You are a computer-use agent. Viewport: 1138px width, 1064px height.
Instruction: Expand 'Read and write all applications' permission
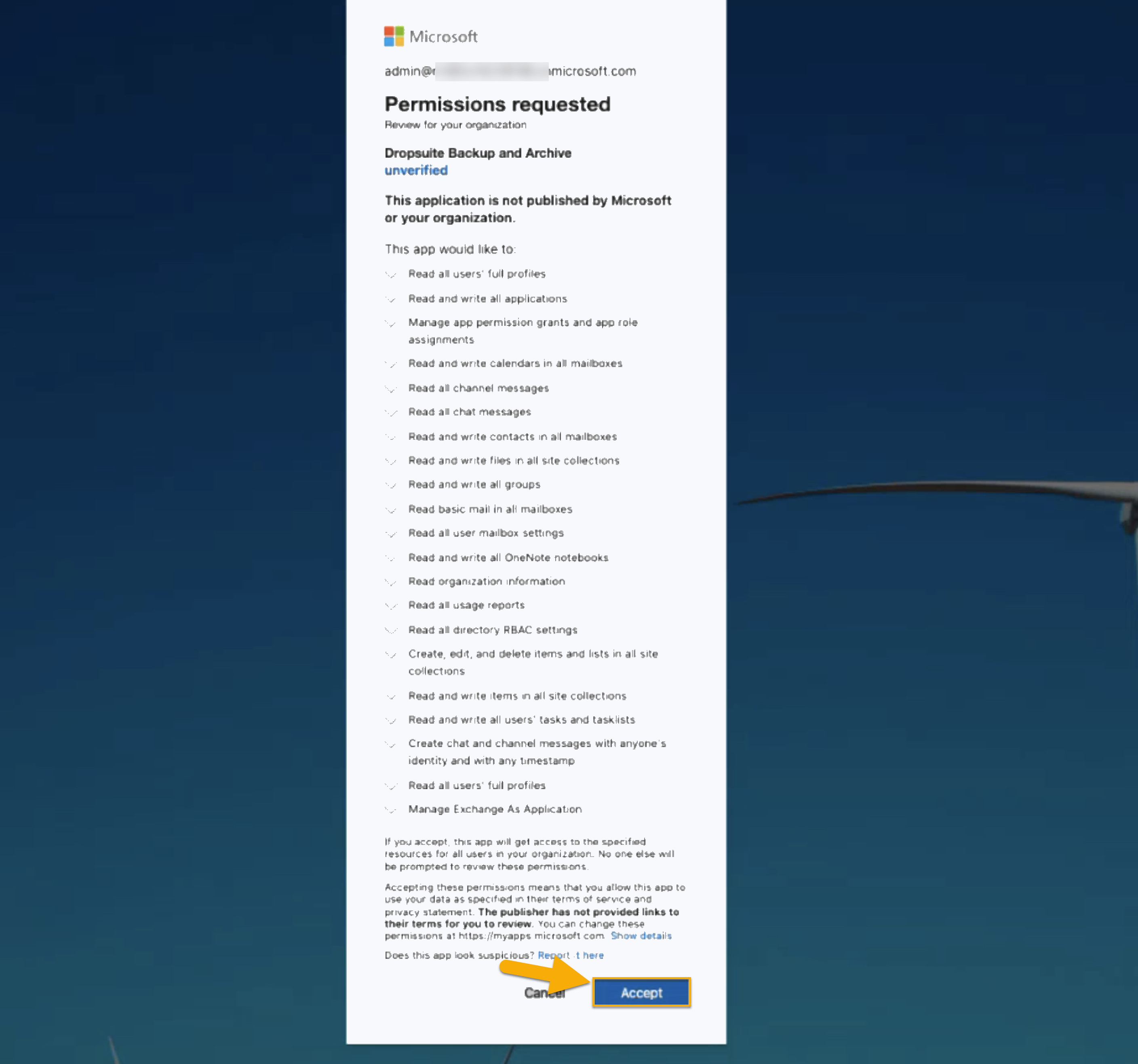click(x=391, y=299)
